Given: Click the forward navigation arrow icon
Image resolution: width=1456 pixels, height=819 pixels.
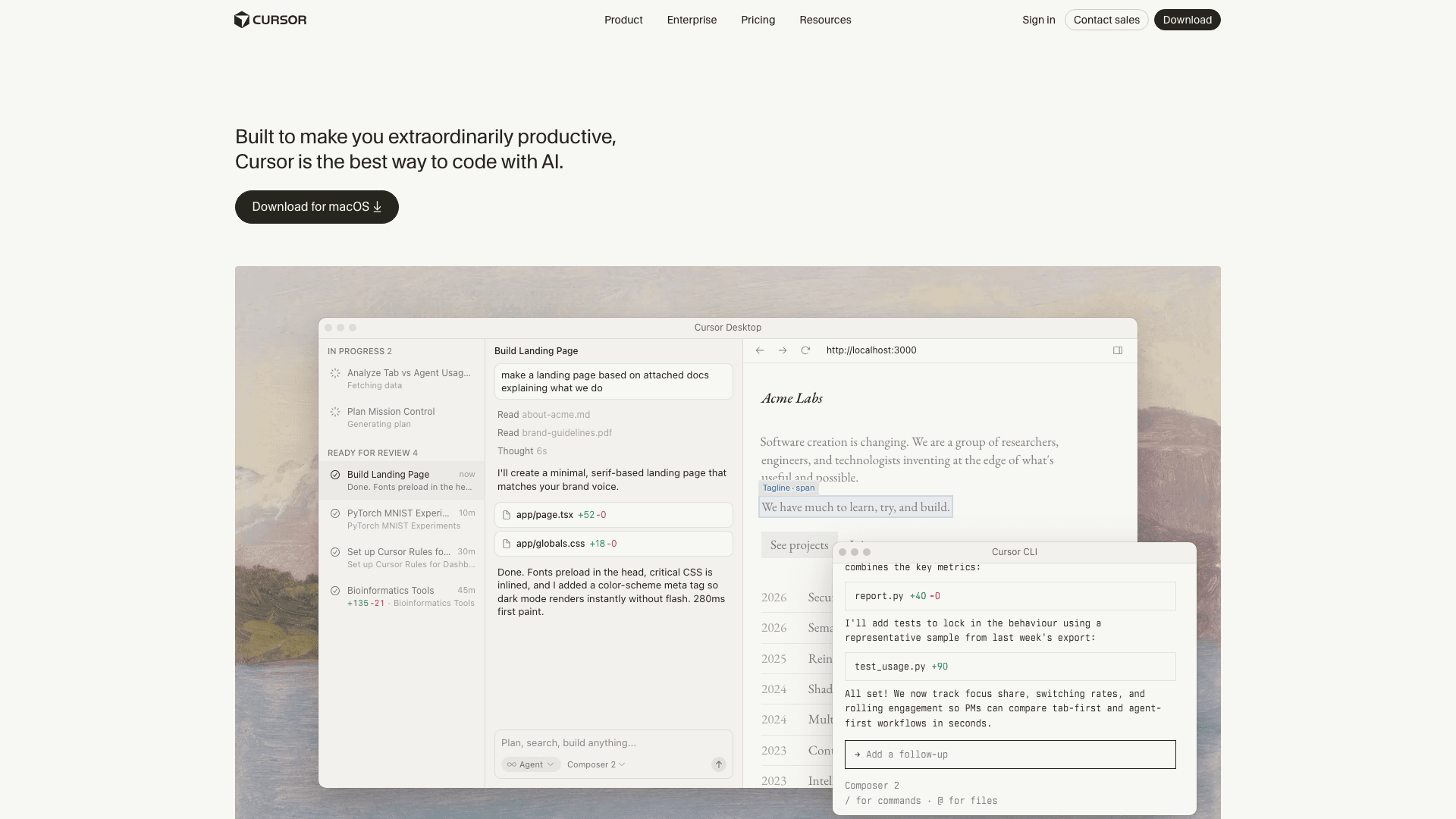Looking at the screenshot, I should [x=782, y=350].
